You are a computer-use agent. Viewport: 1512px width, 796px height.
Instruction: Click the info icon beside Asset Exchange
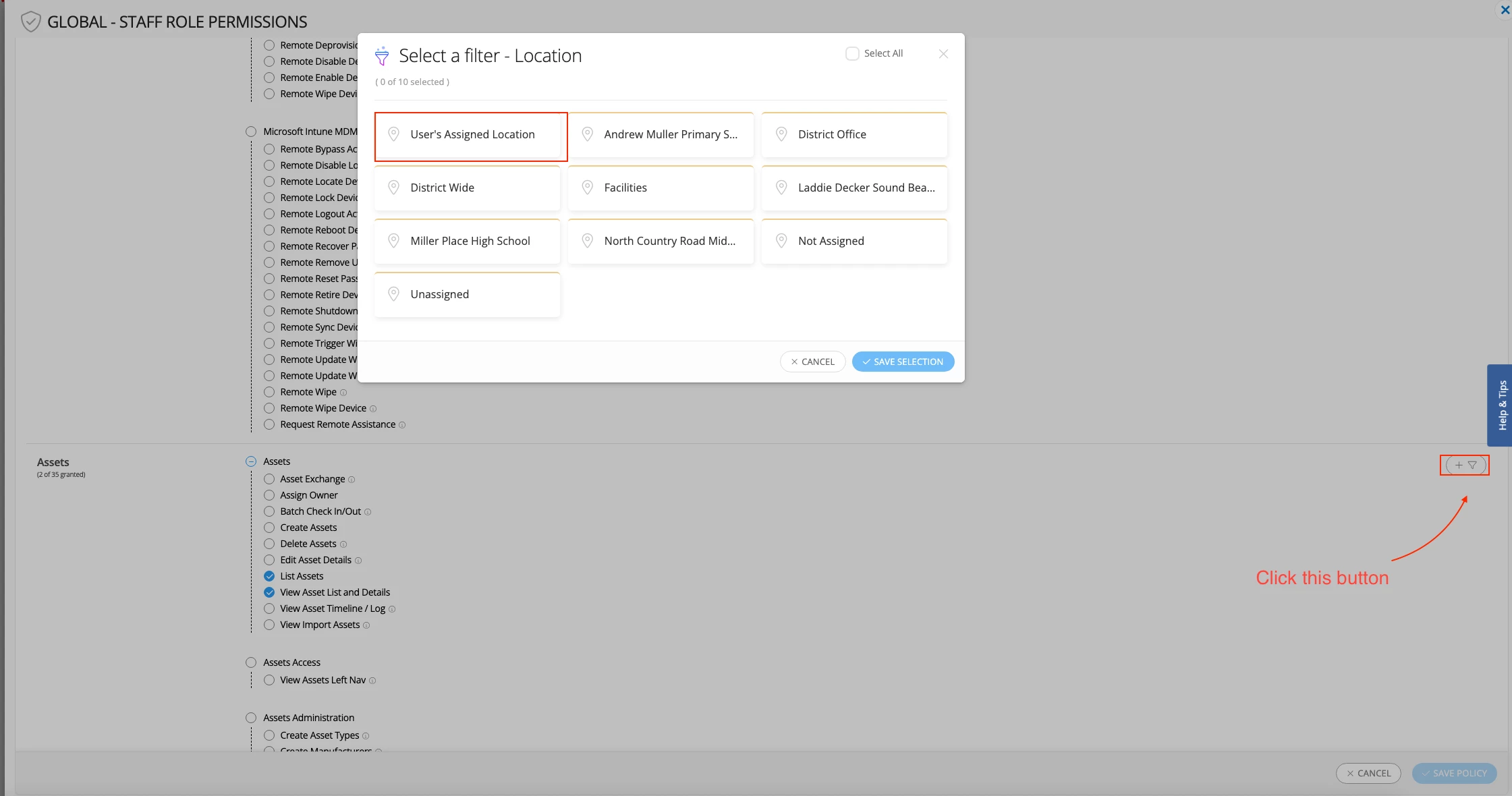point(352,480)
